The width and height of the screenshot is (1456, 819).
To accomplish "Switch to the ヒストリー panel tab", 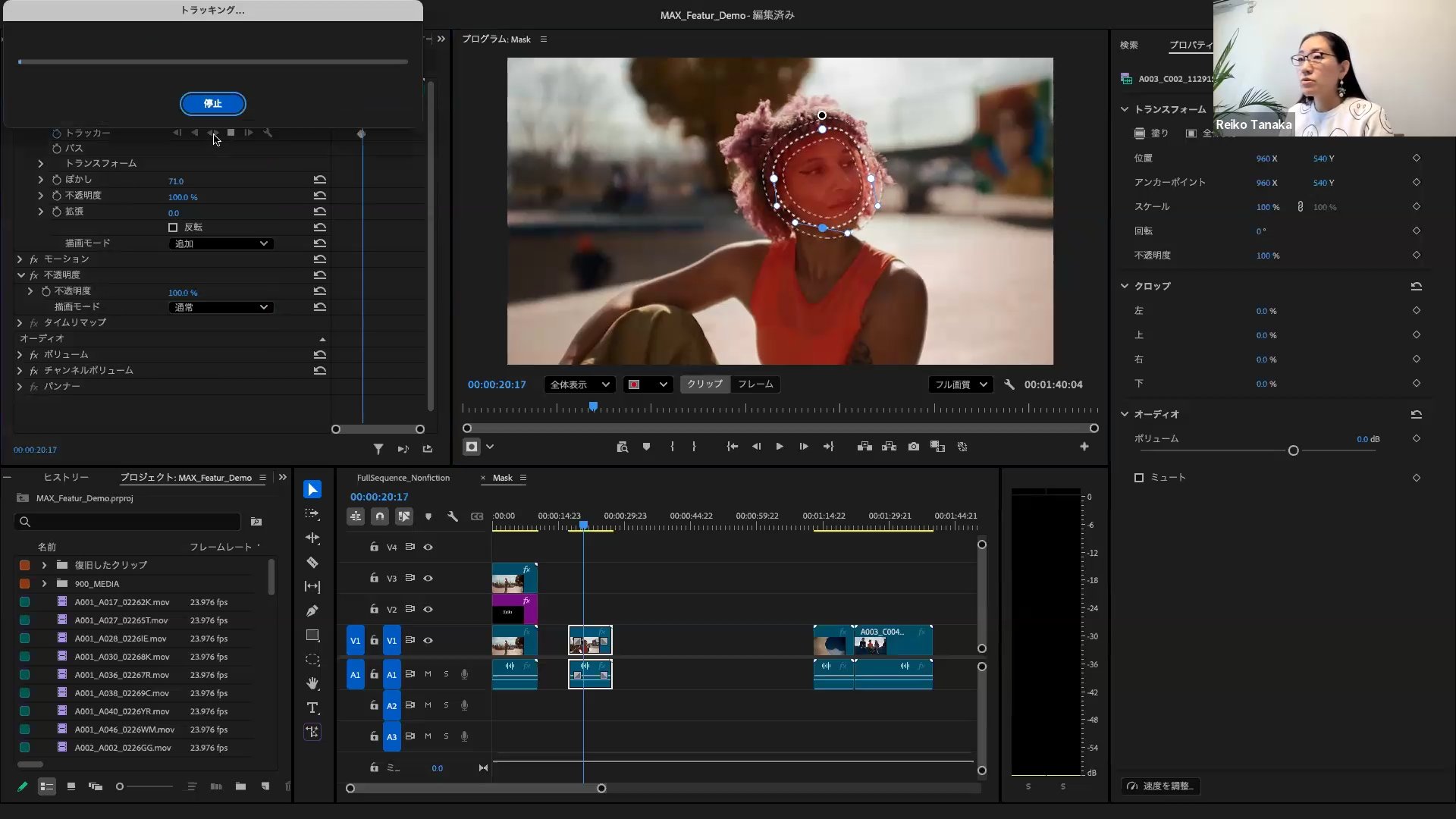I will tap(66, 478).
